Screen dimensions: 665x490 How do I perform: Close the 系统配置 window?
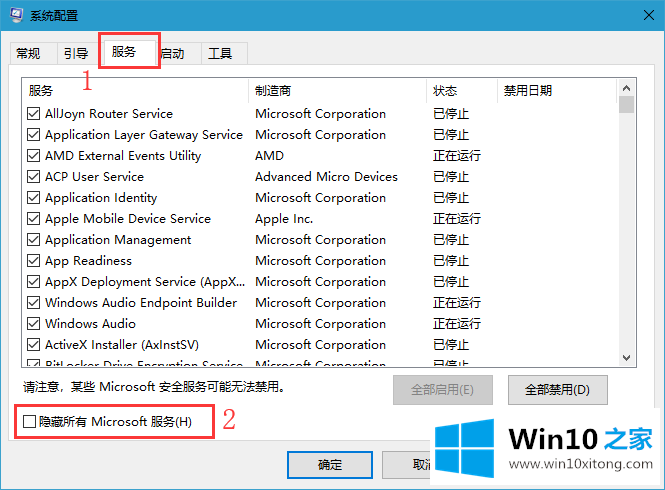648,15
